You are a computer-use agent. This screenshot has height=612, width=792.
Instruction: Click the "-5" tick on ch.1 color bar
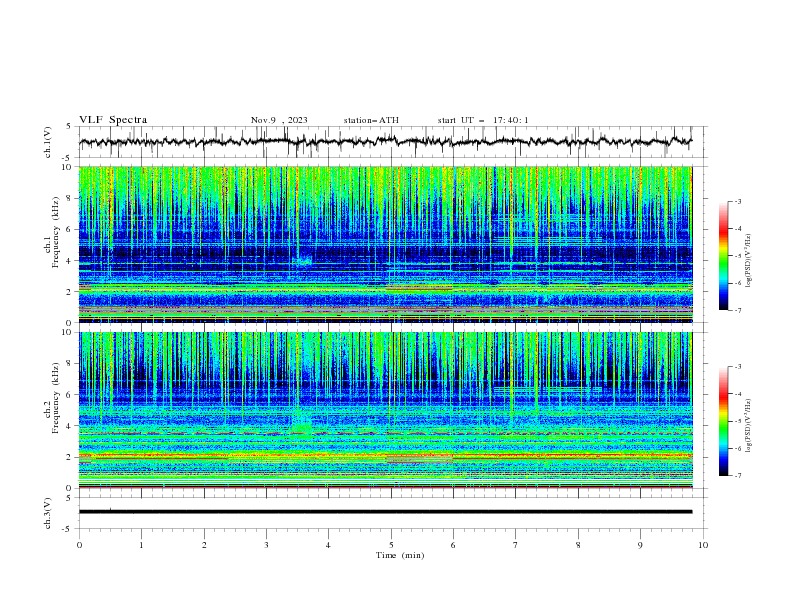tap(737, 256)
